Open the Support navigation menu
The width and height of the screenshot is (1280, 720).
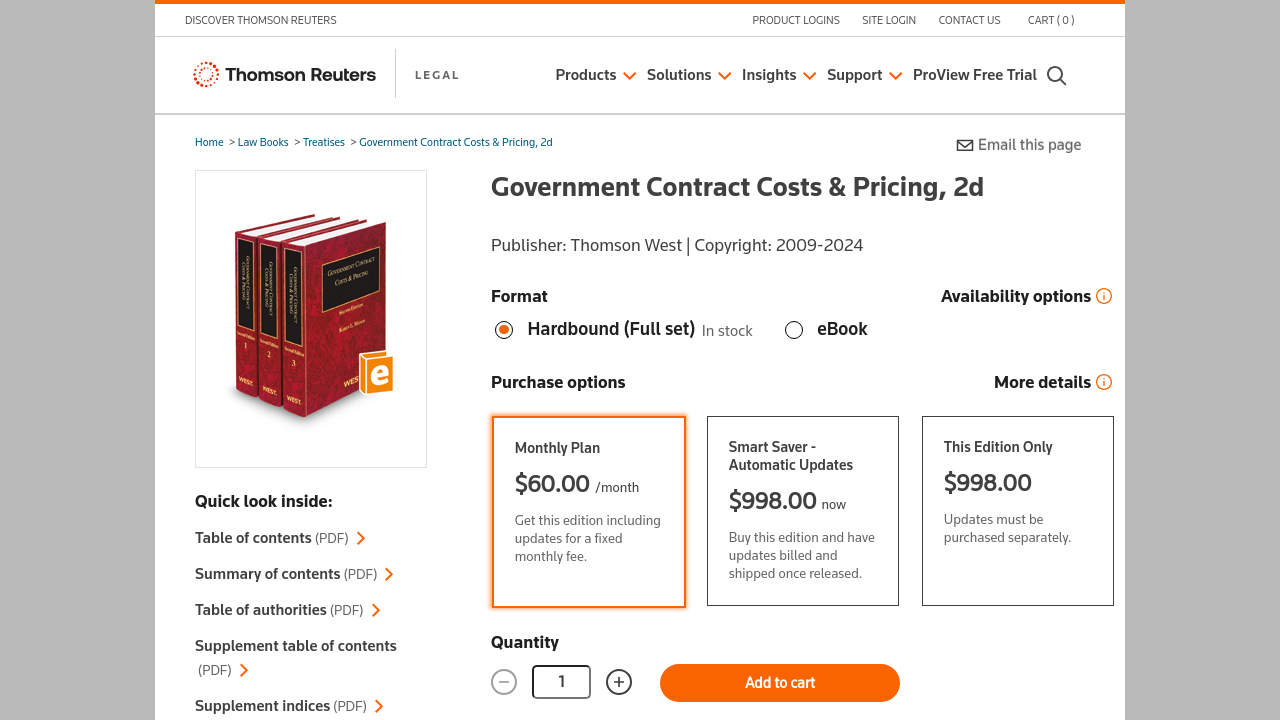point(864,75)
